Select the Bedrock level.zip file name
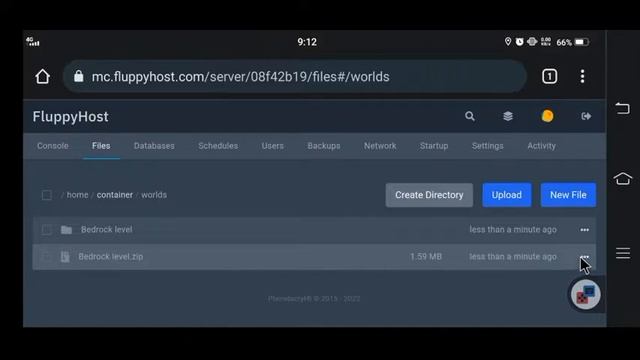This screenshot has width=640, height=360. coord(111,256)
